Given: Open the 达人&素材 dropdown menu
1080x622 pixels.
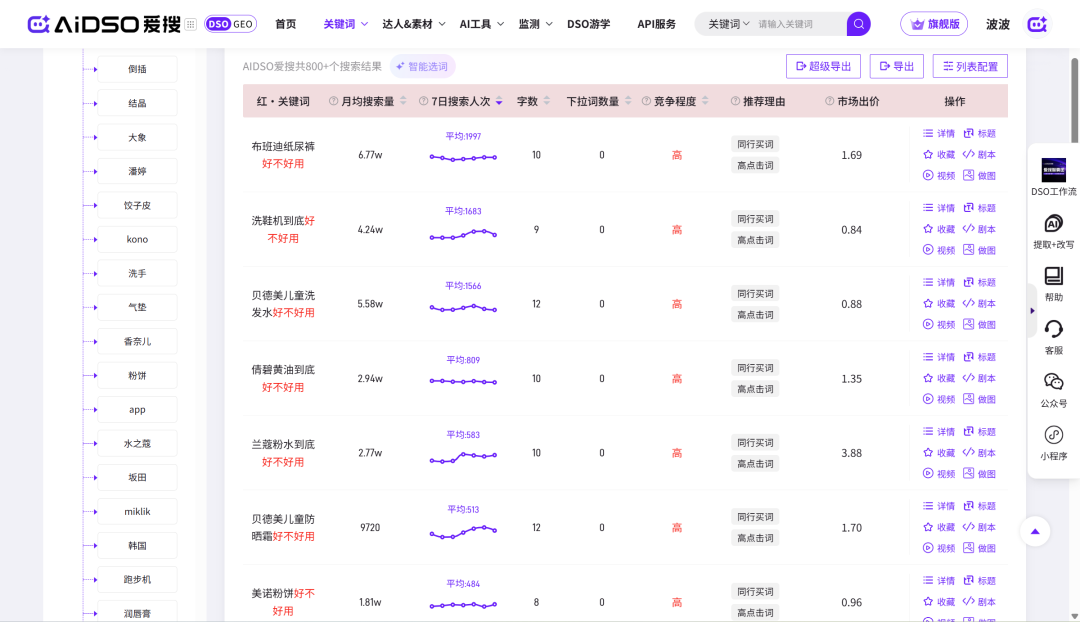Looking at the screenshot, I should (413, 24).
